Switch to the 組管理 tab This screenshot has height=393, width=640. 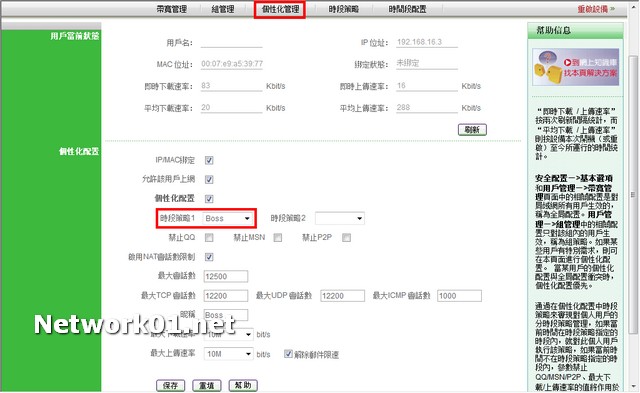pyautogui.click(x=222, y=9)
